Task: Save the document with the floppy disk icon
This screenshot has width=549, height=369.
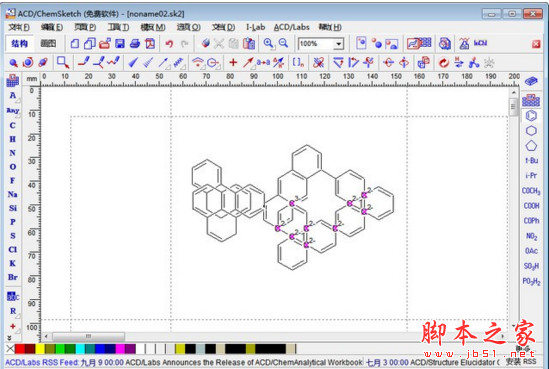Action: pyautogui.click(x=120, y=43)
